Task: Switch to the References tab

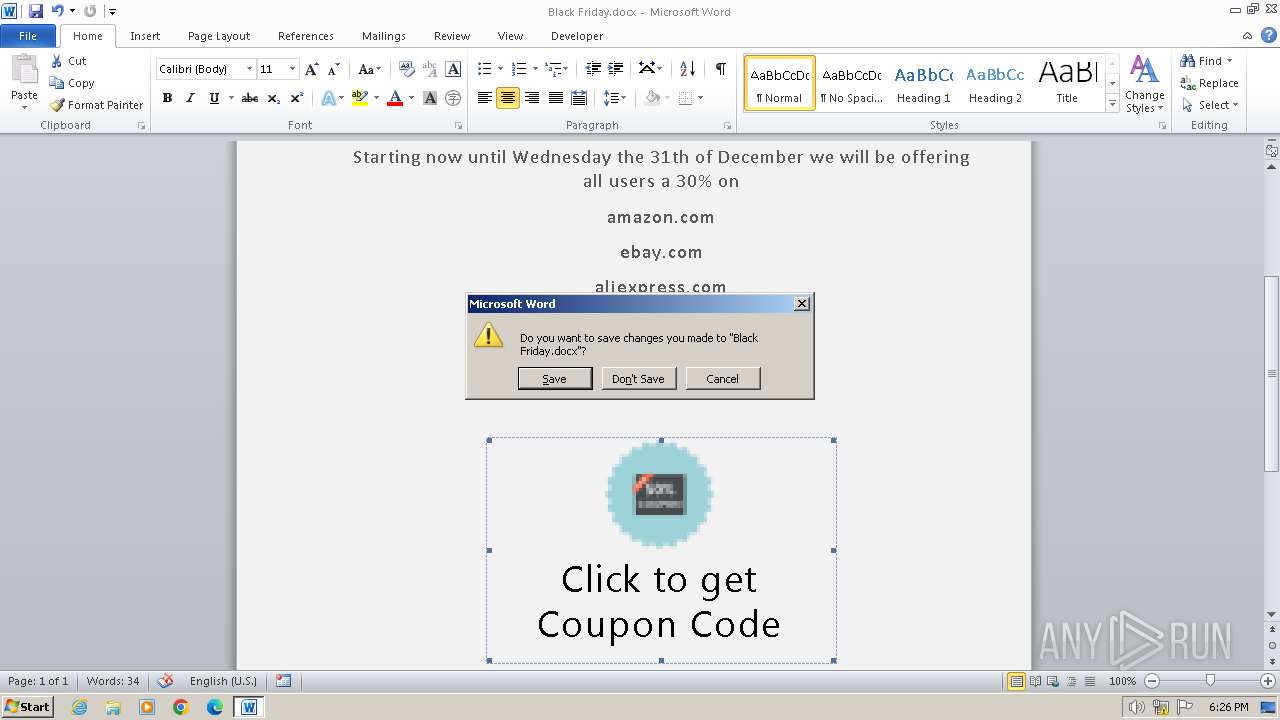Action: tap(306, 36)
